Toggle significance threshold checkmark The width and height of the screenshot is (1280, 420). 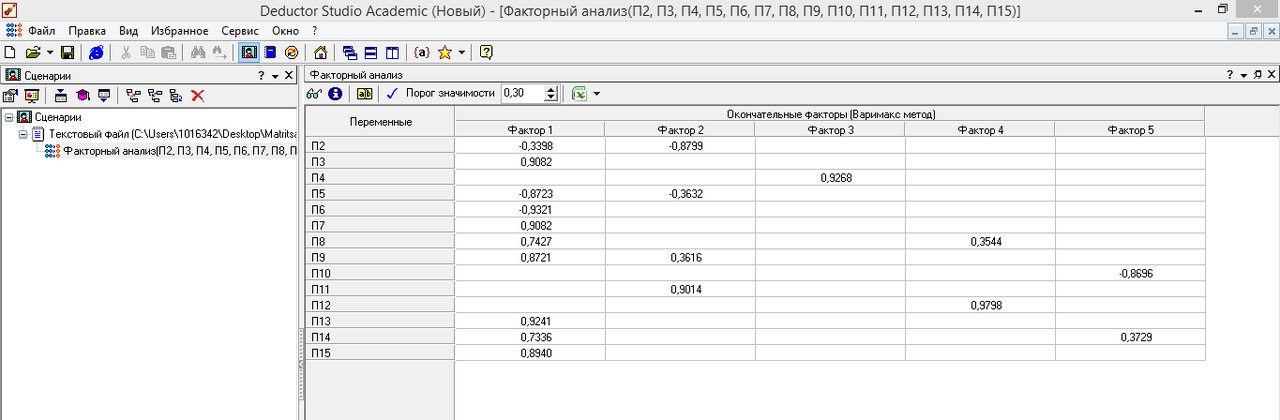click(392, 93)
